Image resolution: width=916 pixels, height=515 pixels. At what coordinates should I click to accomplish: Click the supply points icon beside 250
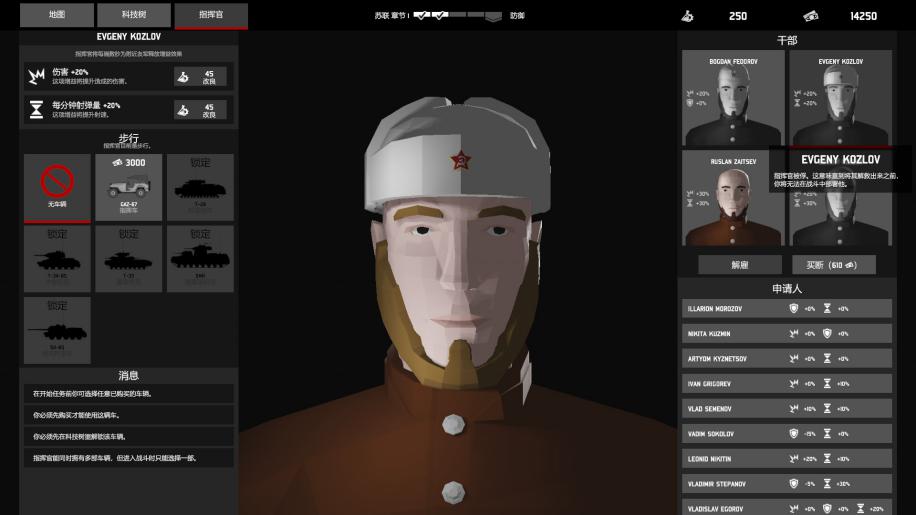click(688, 16)
